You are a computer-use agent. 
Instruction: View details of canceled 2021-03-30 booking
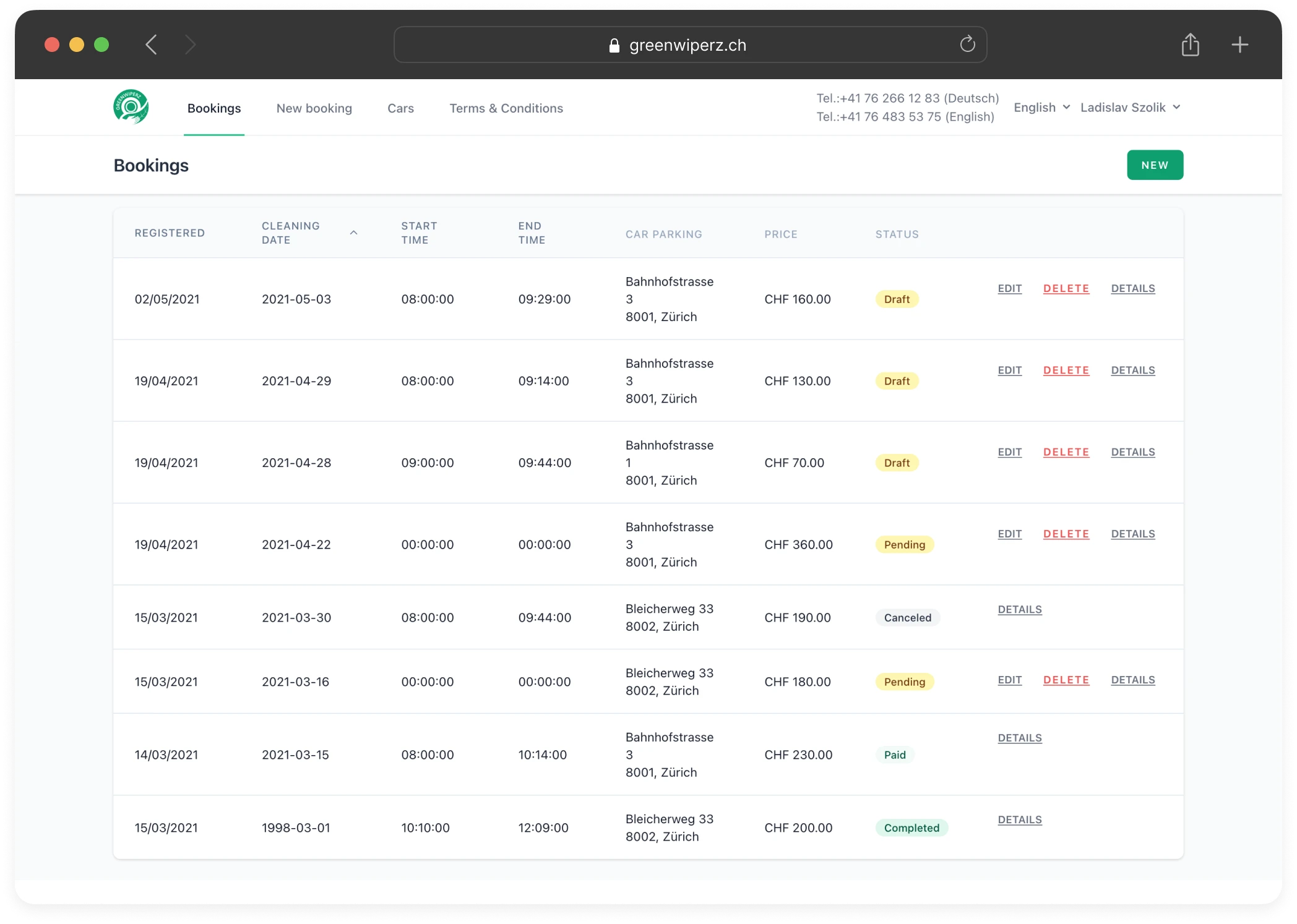1020,610
